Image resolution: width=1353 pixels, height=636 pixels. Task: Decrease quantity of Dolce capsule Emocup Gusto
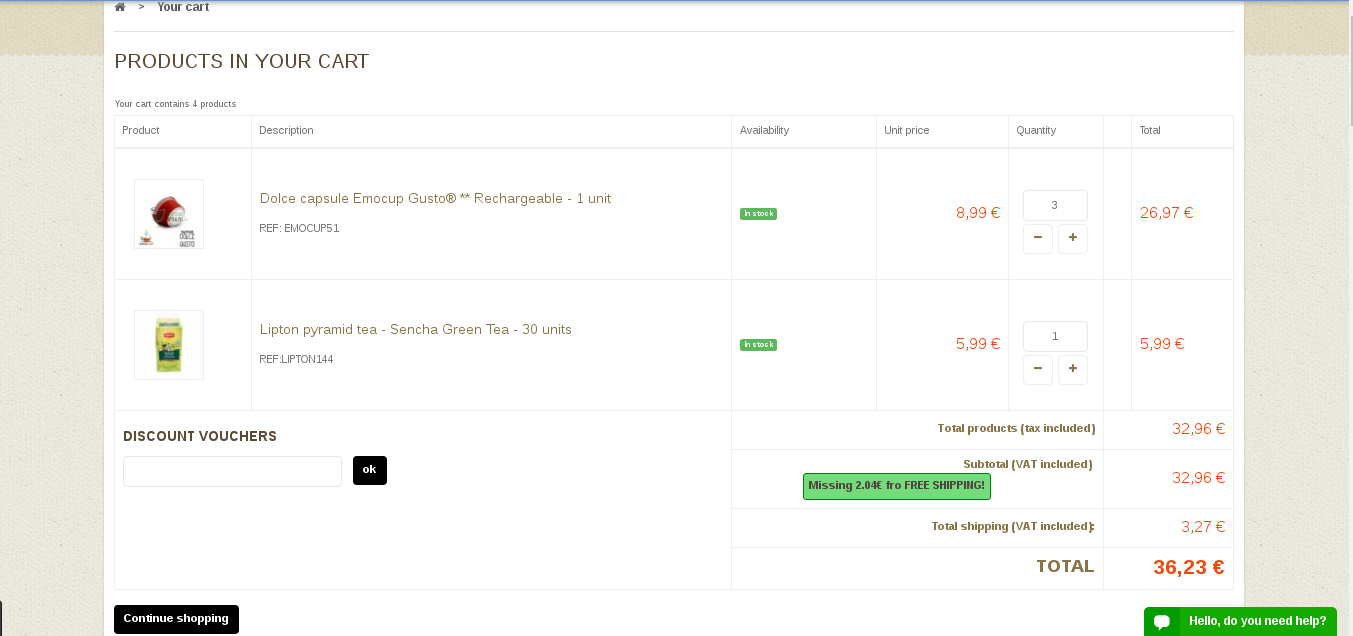[x=1038, y=239]
